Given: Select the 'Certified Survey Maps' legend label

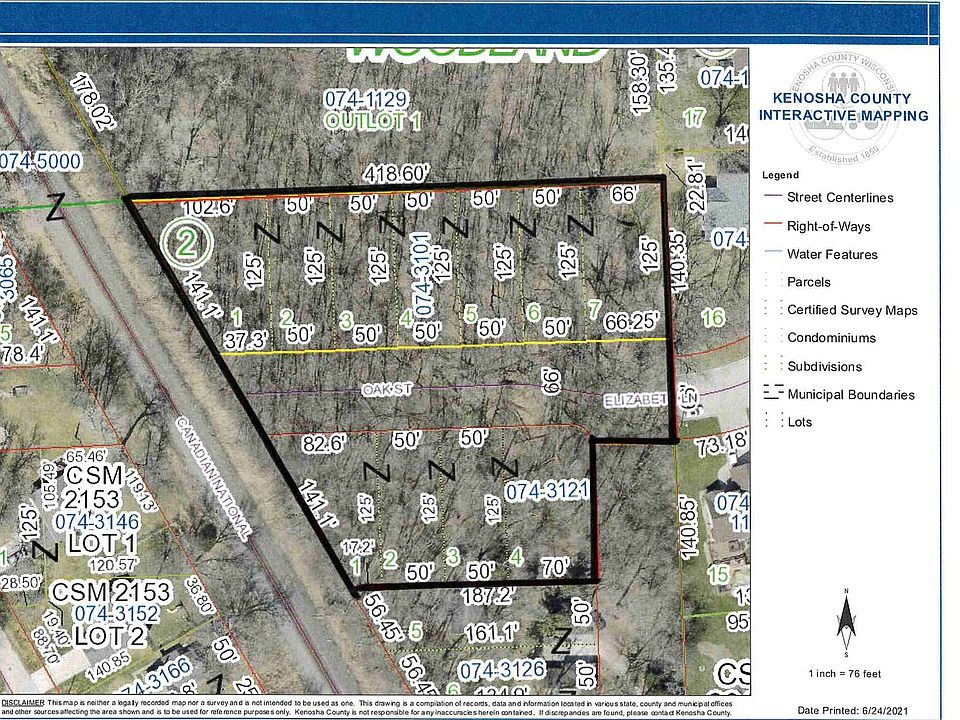Looking at the screenshot, I should [852, 310].
